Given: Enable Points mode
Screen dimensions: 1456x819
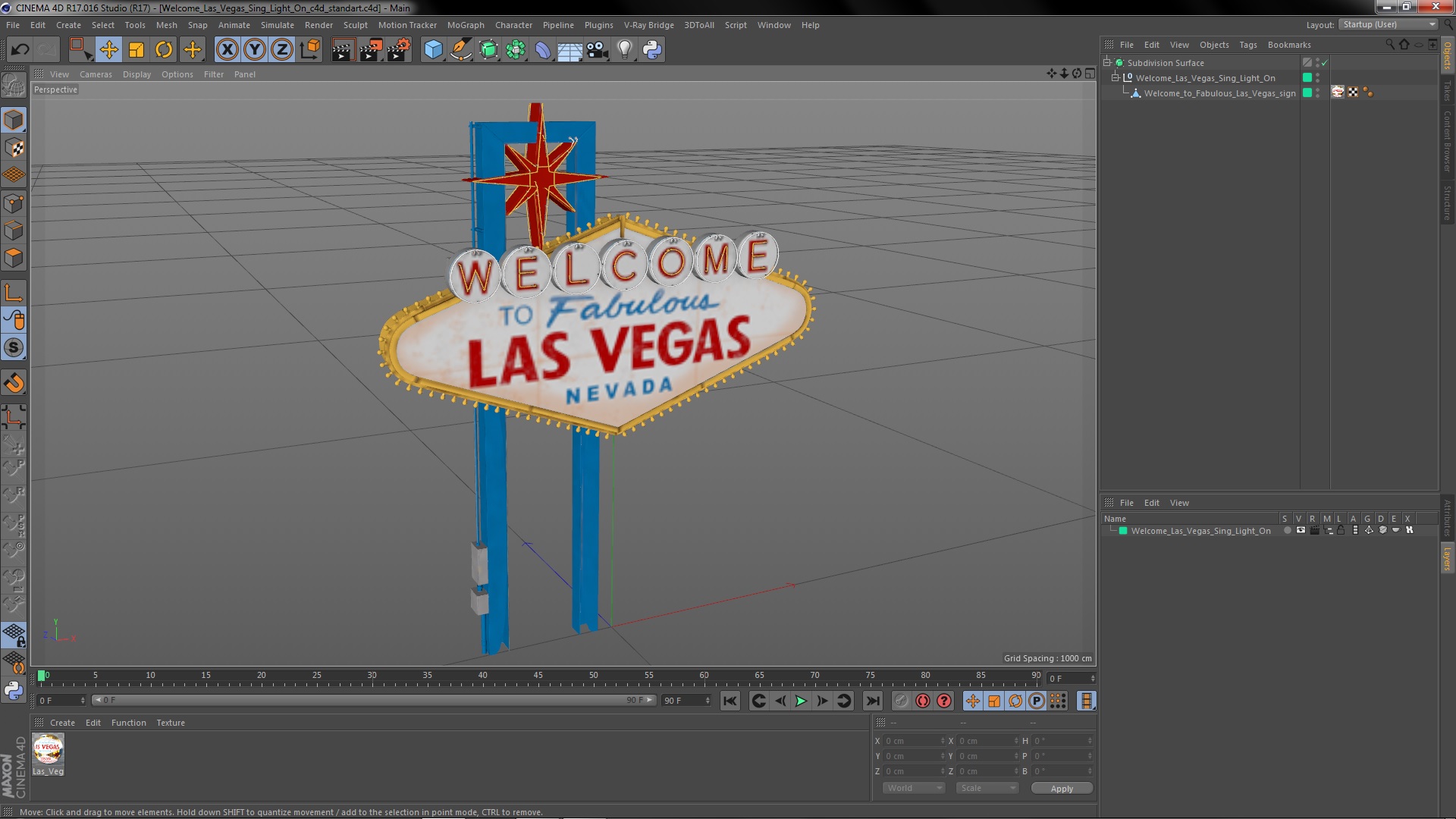Looking at the screenshot, I should coord(14,203).
